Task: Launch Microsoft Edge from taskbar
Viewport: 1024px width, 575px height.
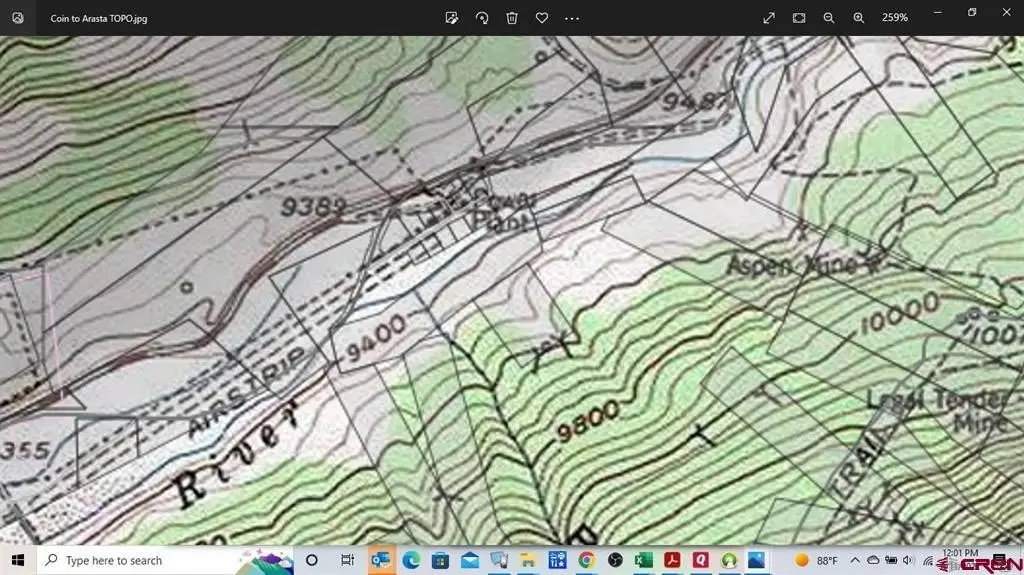Action: click(x=411, y=561)
